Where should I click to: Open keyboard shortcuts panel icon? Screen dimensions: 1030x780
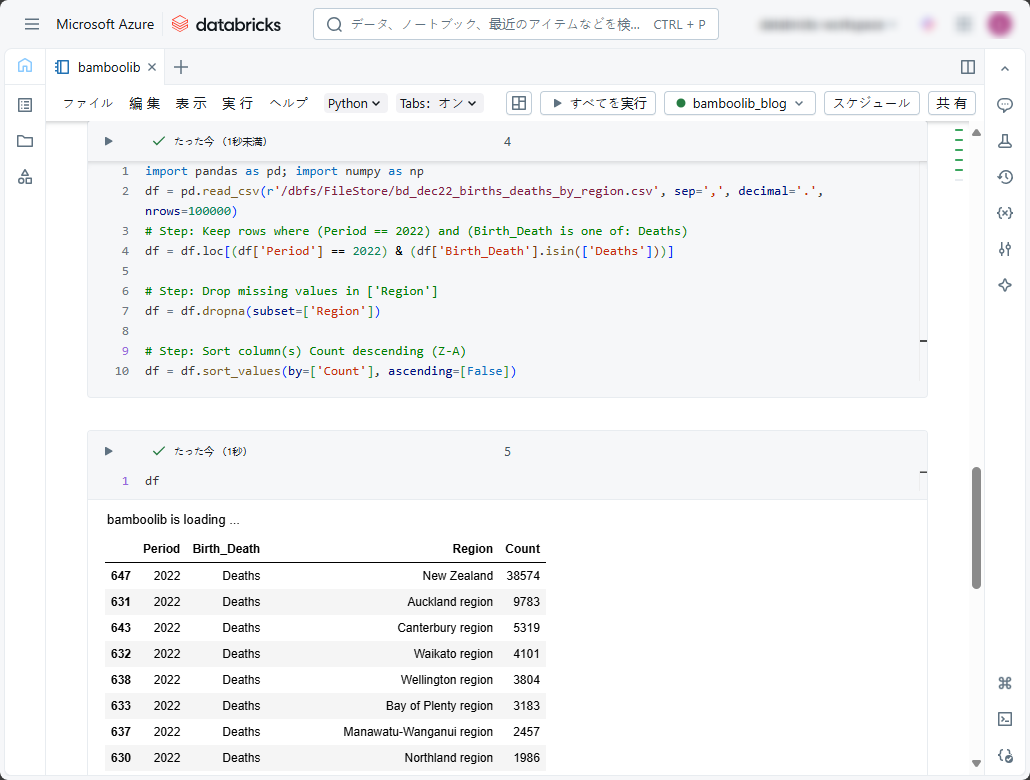point(1005,683)
